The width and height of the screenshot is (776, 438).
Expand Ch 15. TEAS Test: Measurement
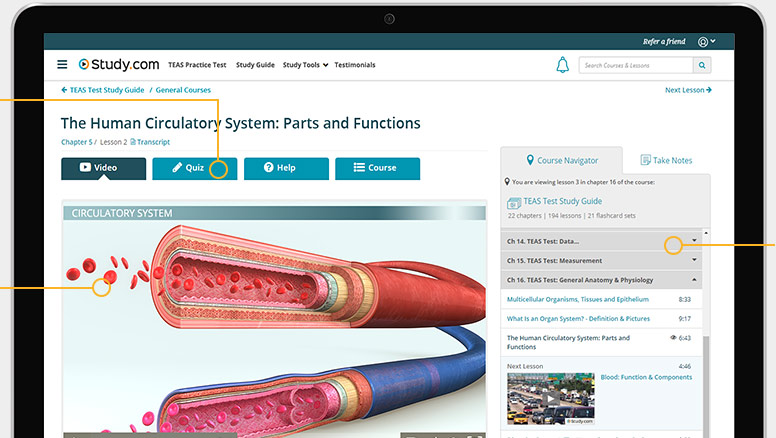[694, 260]
